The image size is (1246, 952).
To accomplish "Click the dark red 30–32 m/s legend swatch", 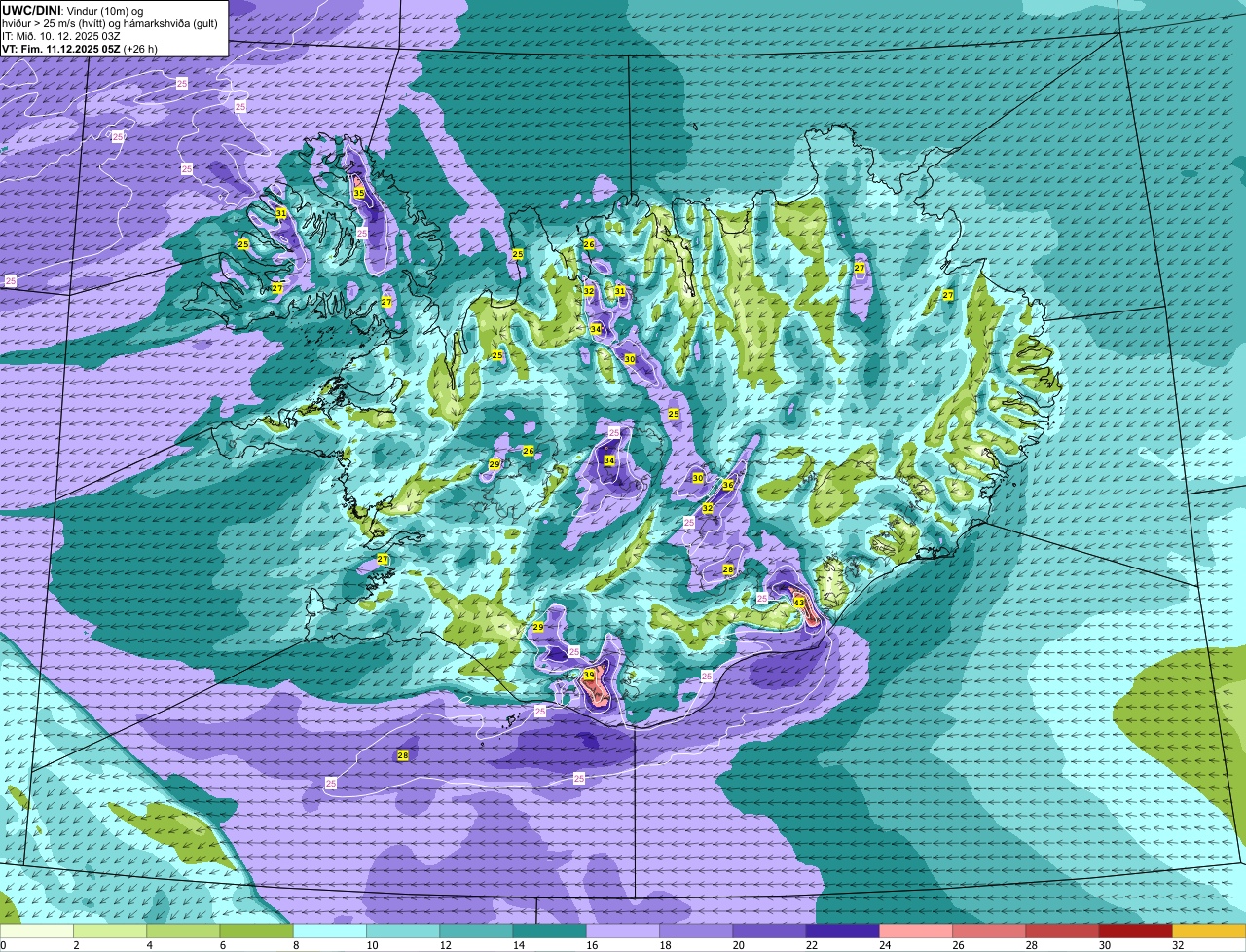I will point(1136,931).
